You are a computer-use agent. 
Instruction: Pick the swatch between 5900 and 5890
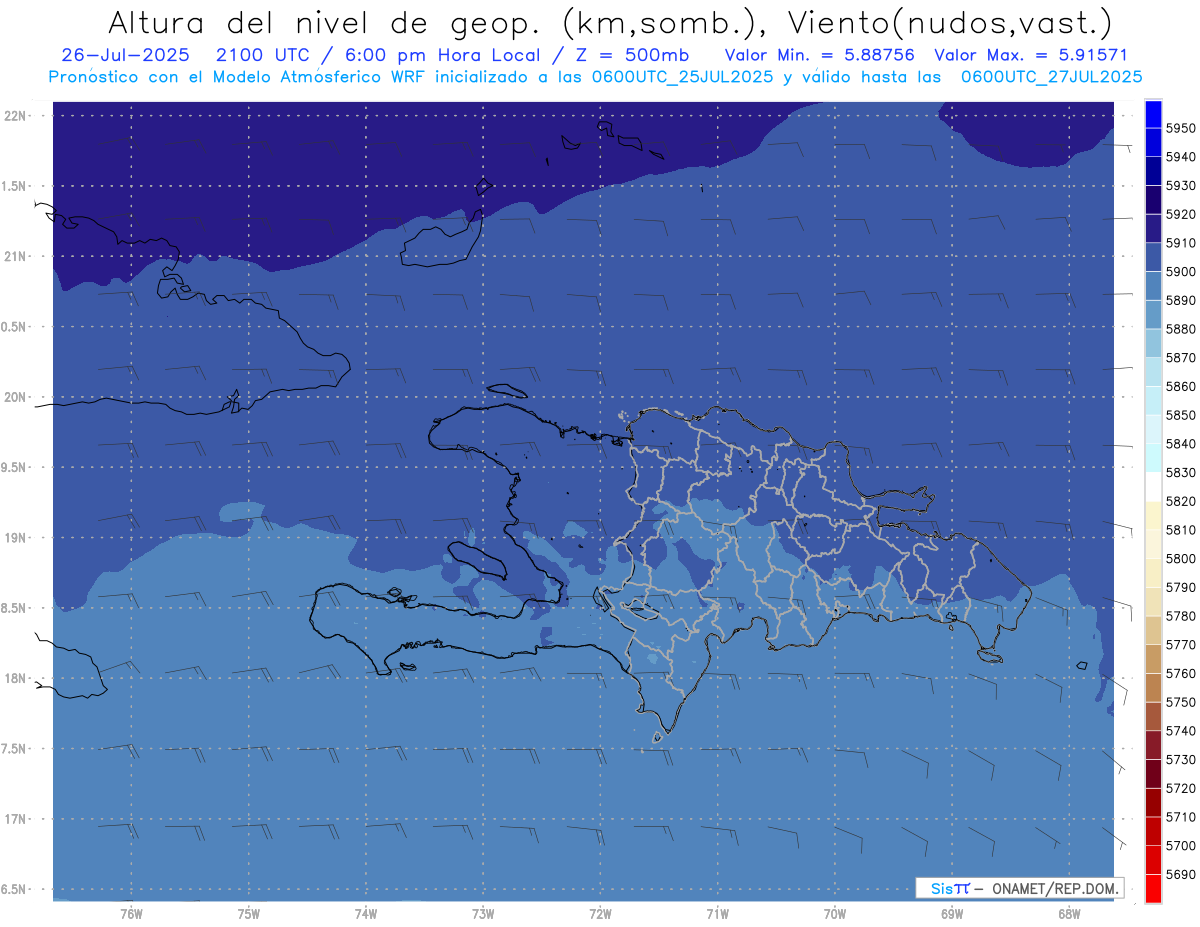[x=1153, y=286]
